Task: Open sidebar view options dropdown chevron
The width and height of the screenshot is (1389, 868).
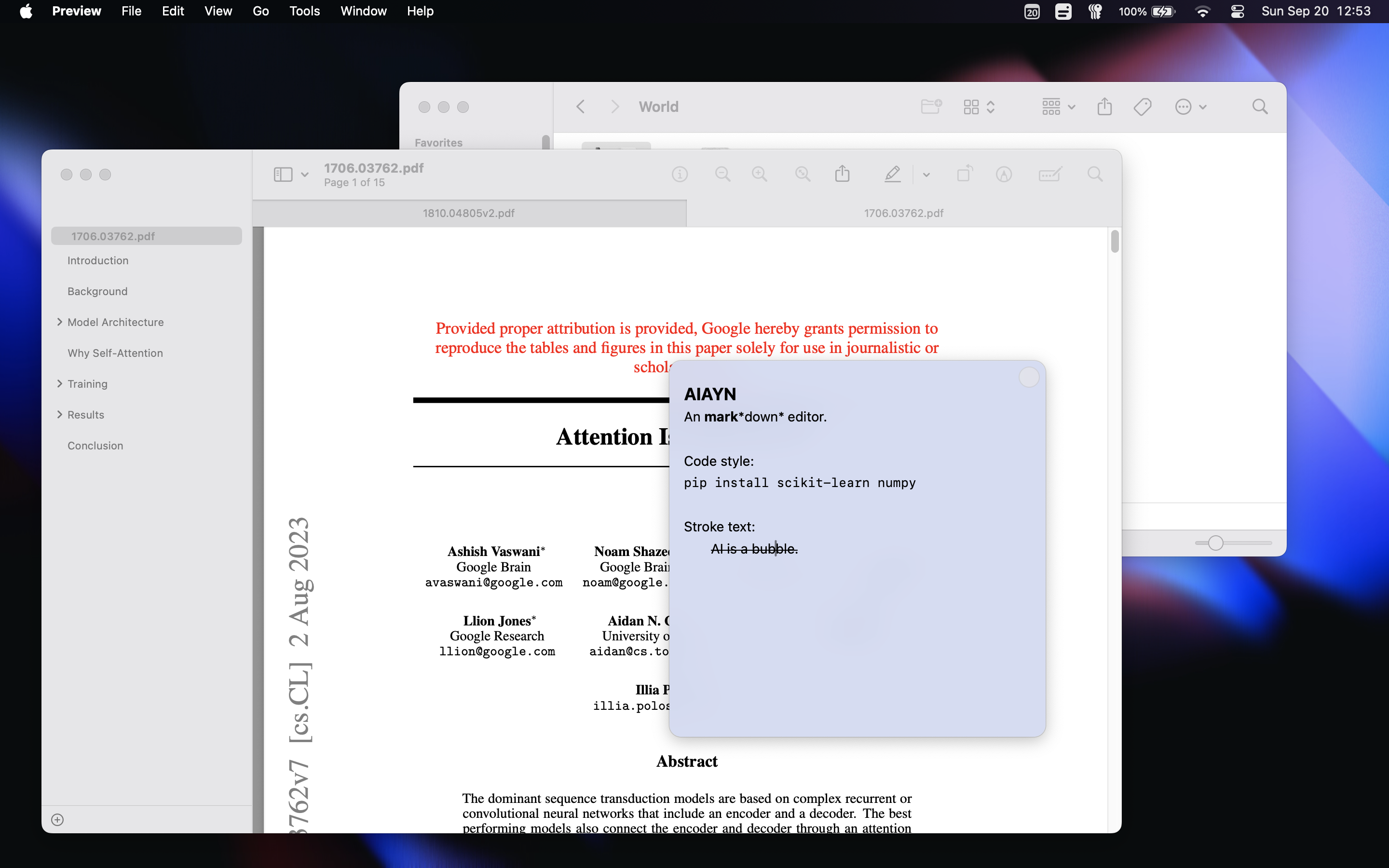Action: (305, 175)
